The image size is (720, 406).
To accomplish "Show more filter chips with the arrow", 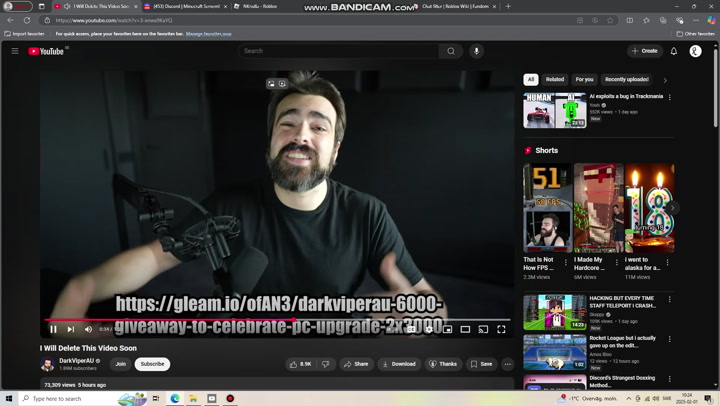I will click(x=665, y=80).
